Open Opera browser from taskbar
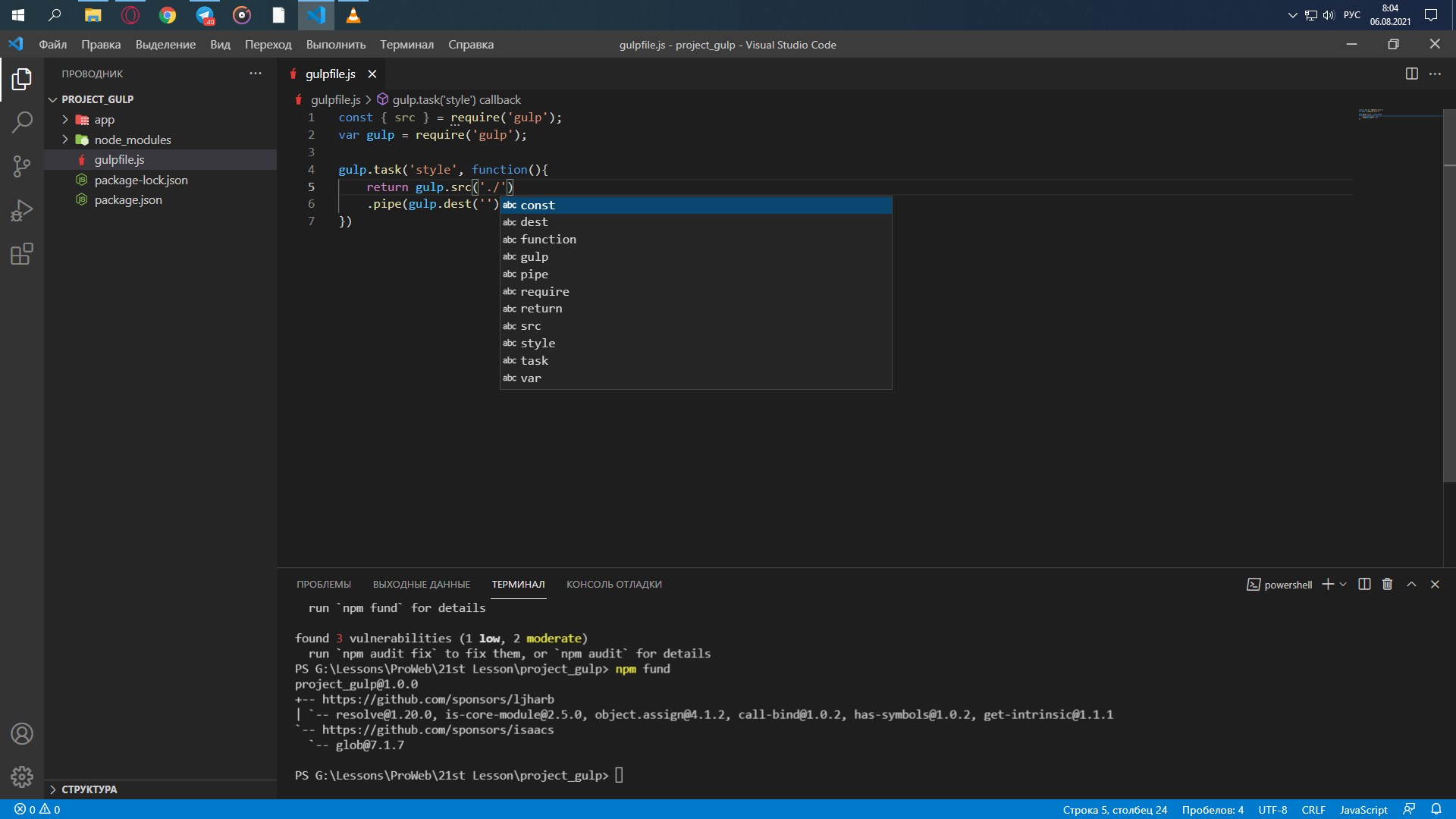The image size is (1456, 819). [130, 15]
